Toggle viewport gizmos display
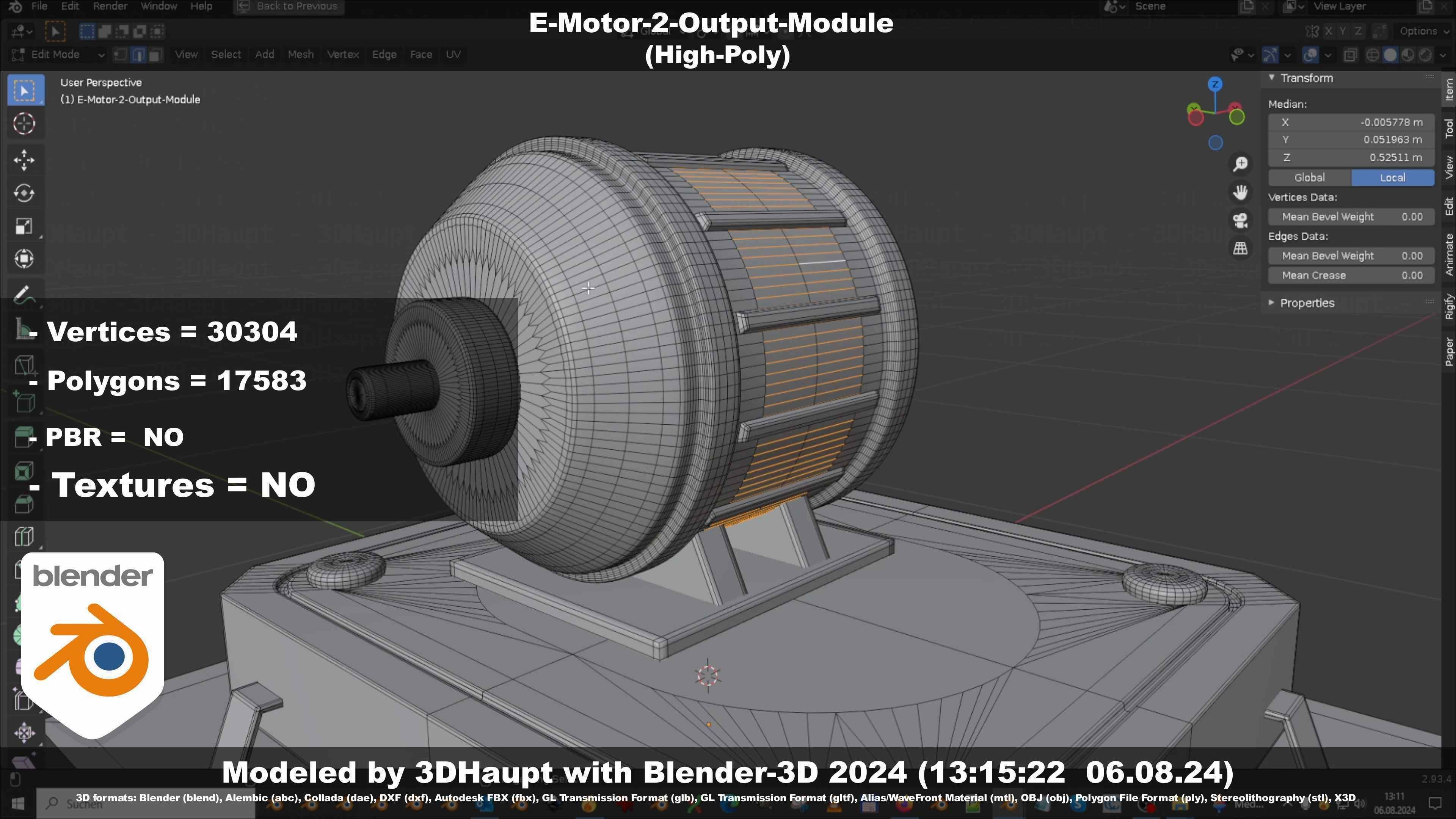 pyautogui.click(x=1270, y=55)
